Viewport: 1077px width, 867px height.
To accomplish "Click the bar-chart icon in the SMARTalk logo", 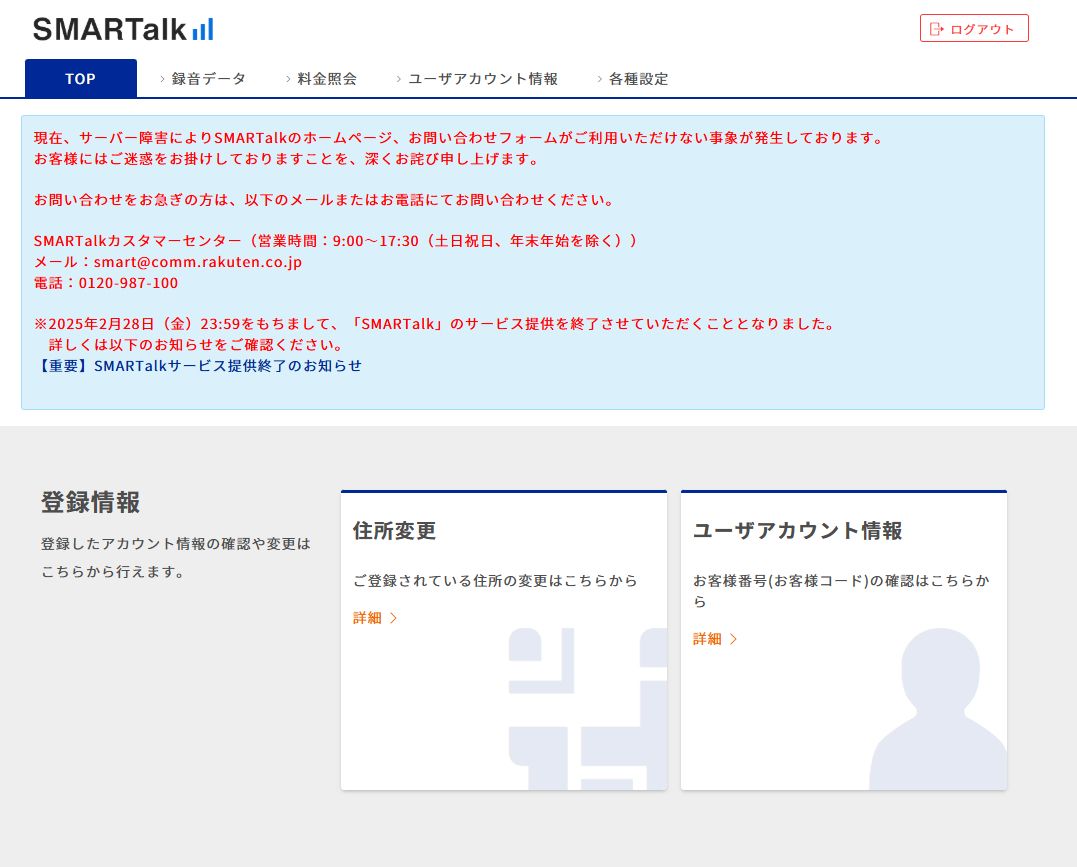I will (x=200, y=30).
